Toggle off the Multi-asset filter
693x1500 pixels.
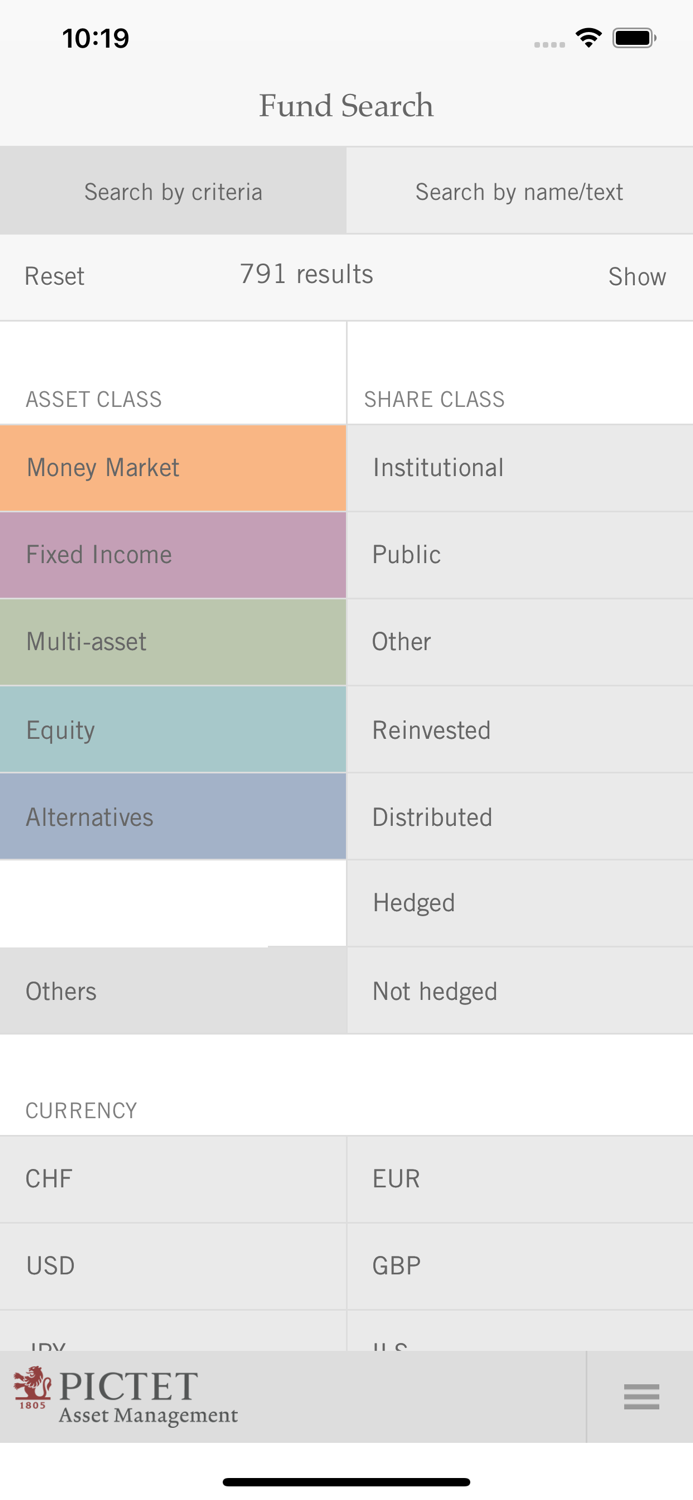point(173,642)
